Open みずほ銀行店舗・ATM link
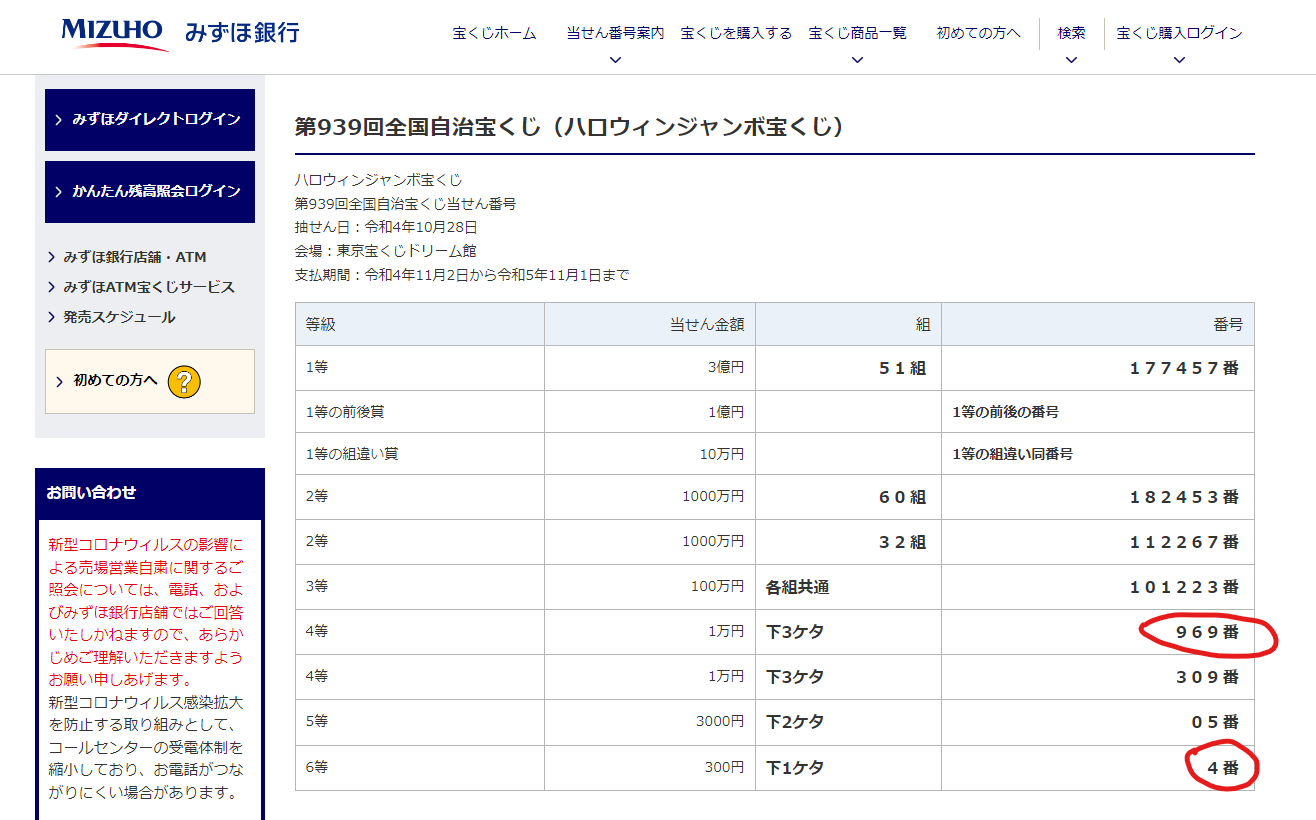1316x820 pixels. 134,257
